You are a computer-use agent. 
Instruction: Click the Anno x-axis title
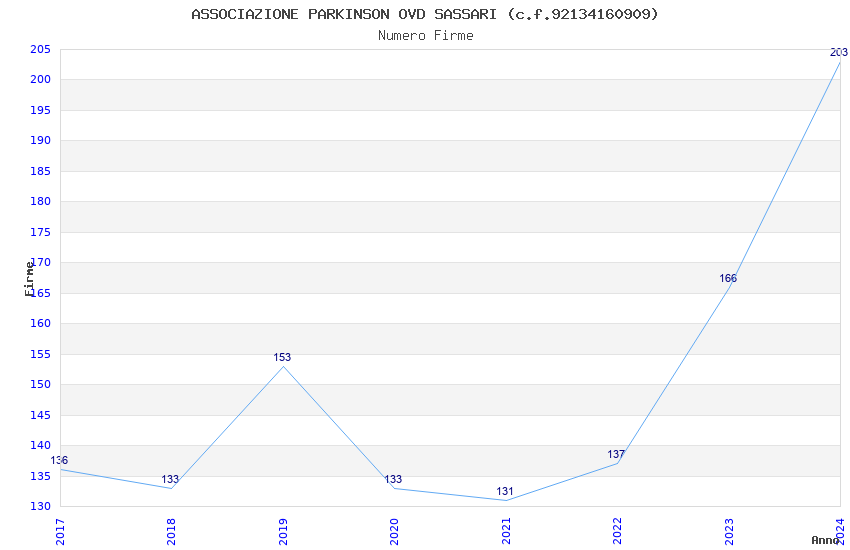(x=825, y=540)
